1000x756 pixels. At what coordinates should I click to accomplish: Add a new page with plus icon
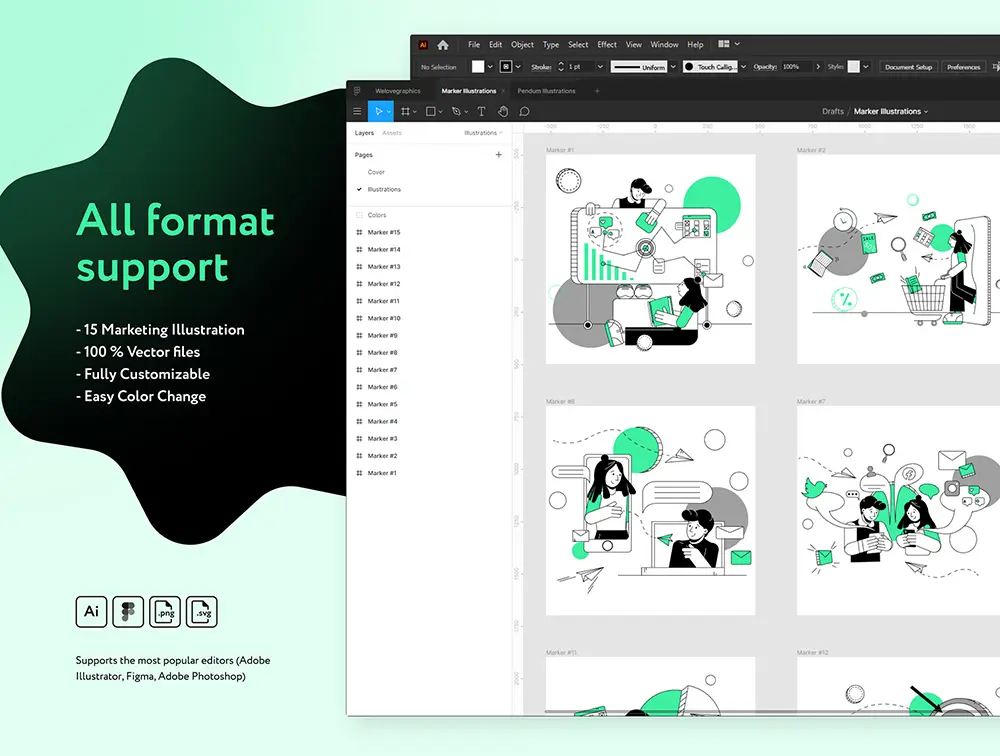499,155
